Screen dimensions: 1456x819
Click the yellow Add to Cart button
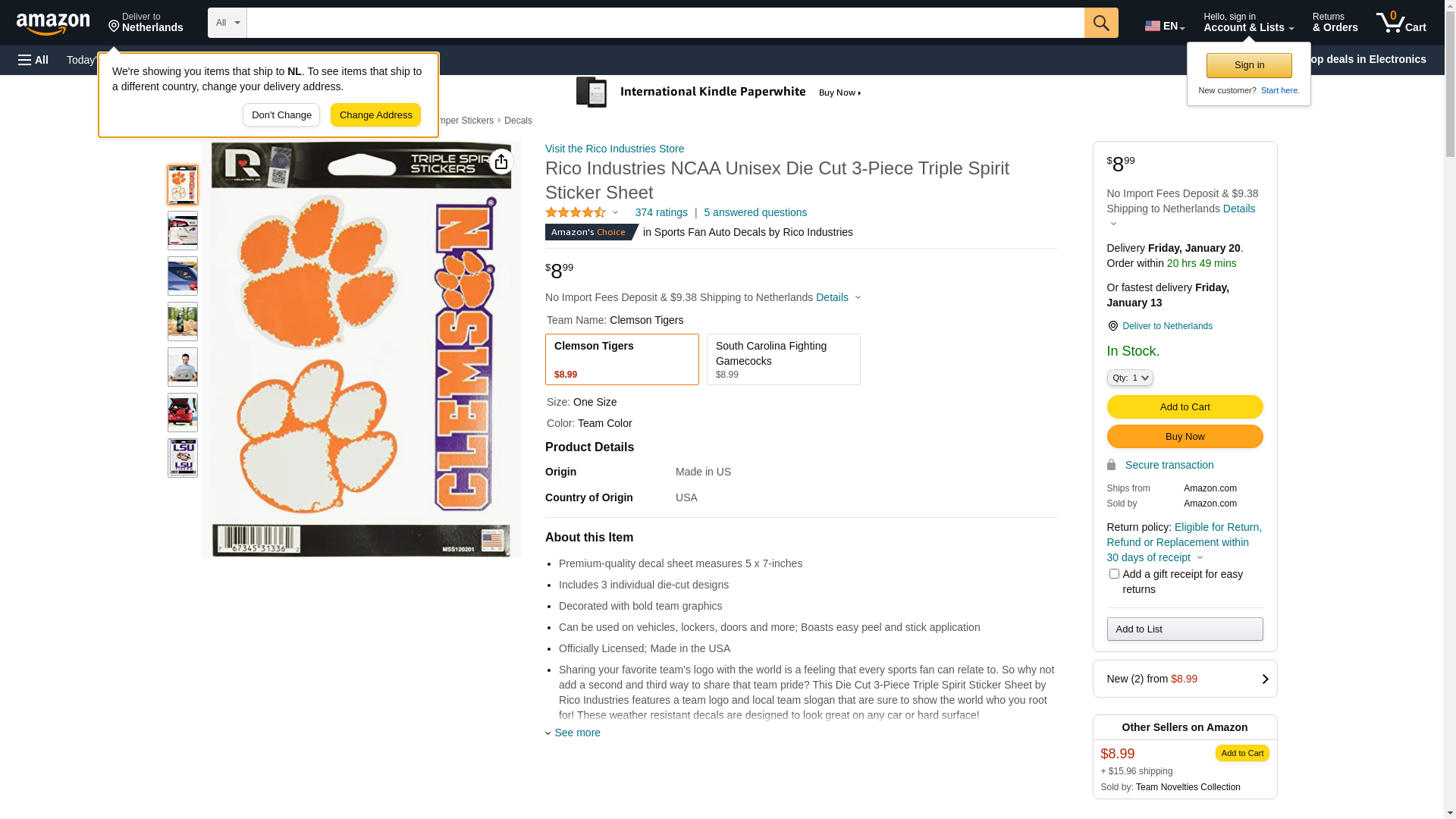pos(1185,407)
